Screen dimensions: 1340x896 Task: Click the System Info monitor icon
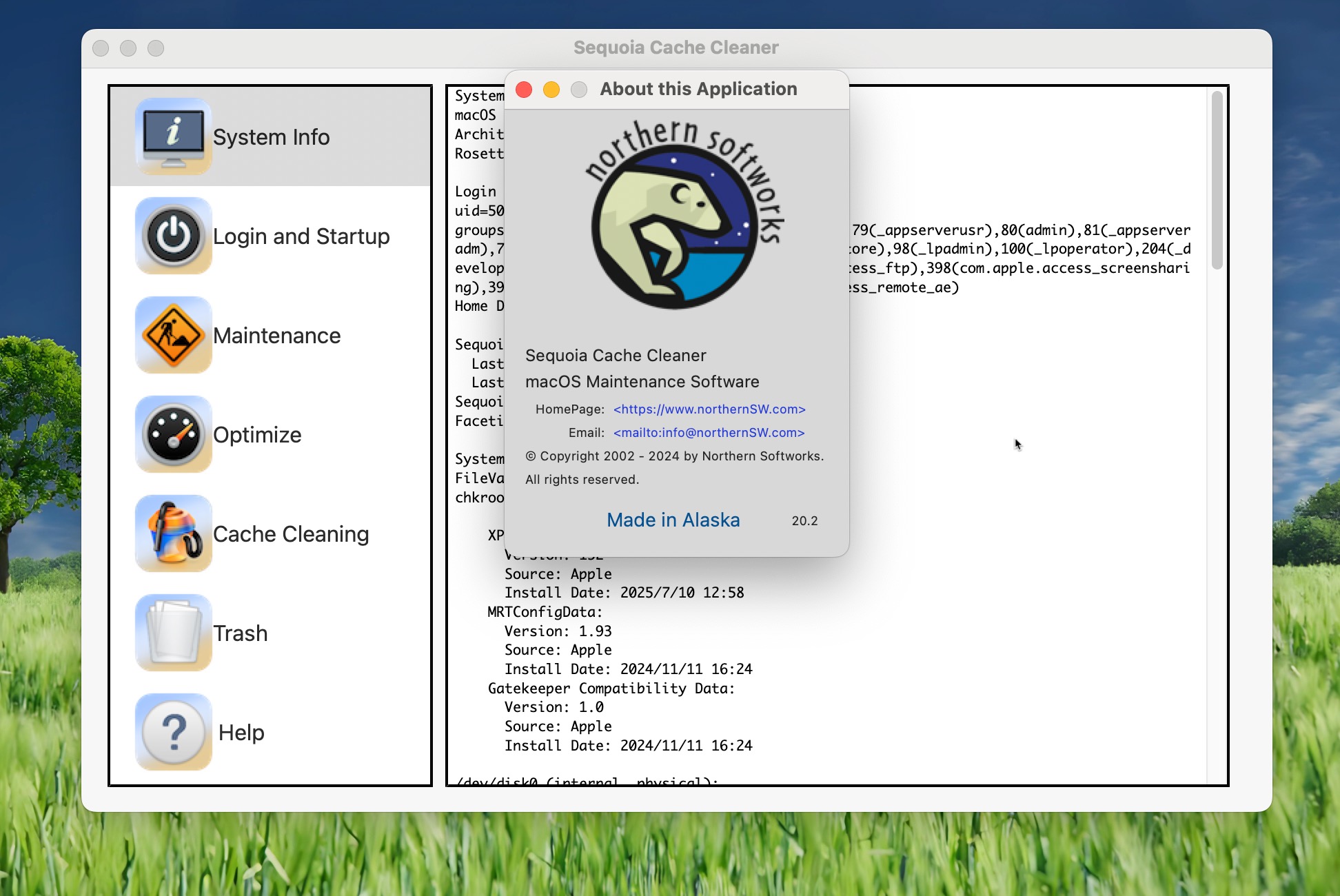pos(174,136)
